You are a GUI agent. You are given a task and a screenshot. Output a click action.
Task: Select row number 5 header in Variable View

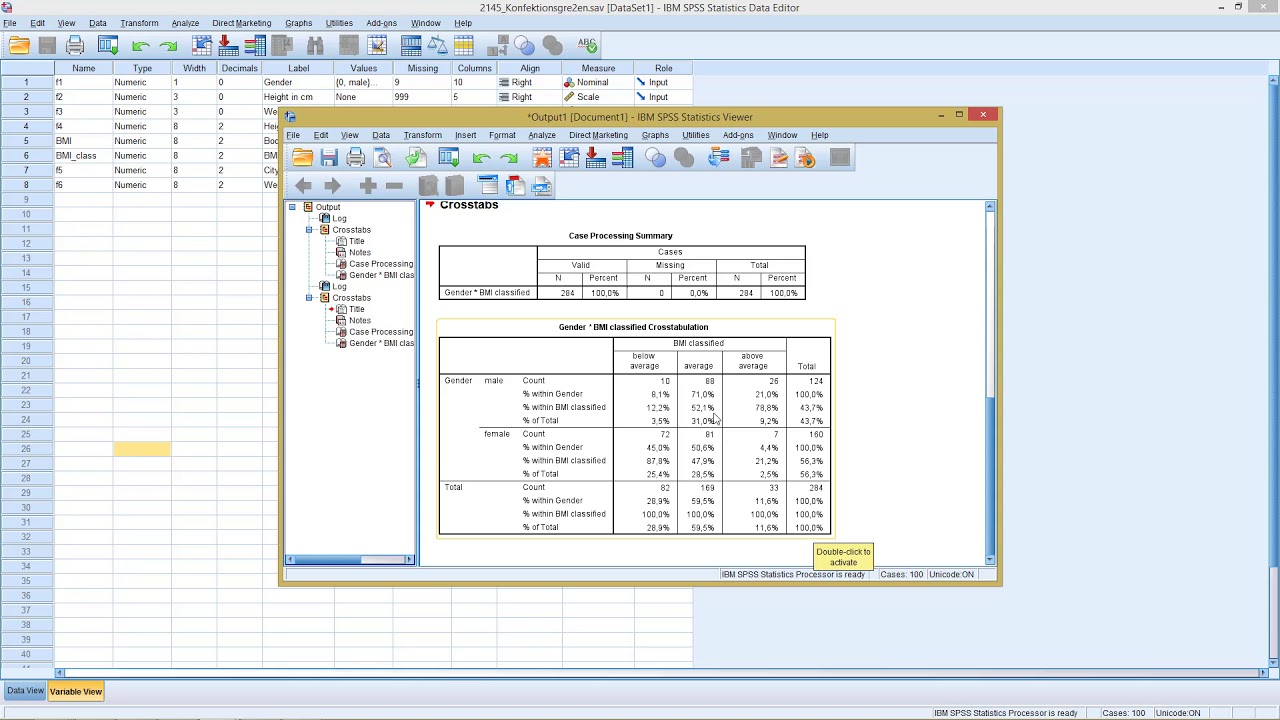(27, 141)
